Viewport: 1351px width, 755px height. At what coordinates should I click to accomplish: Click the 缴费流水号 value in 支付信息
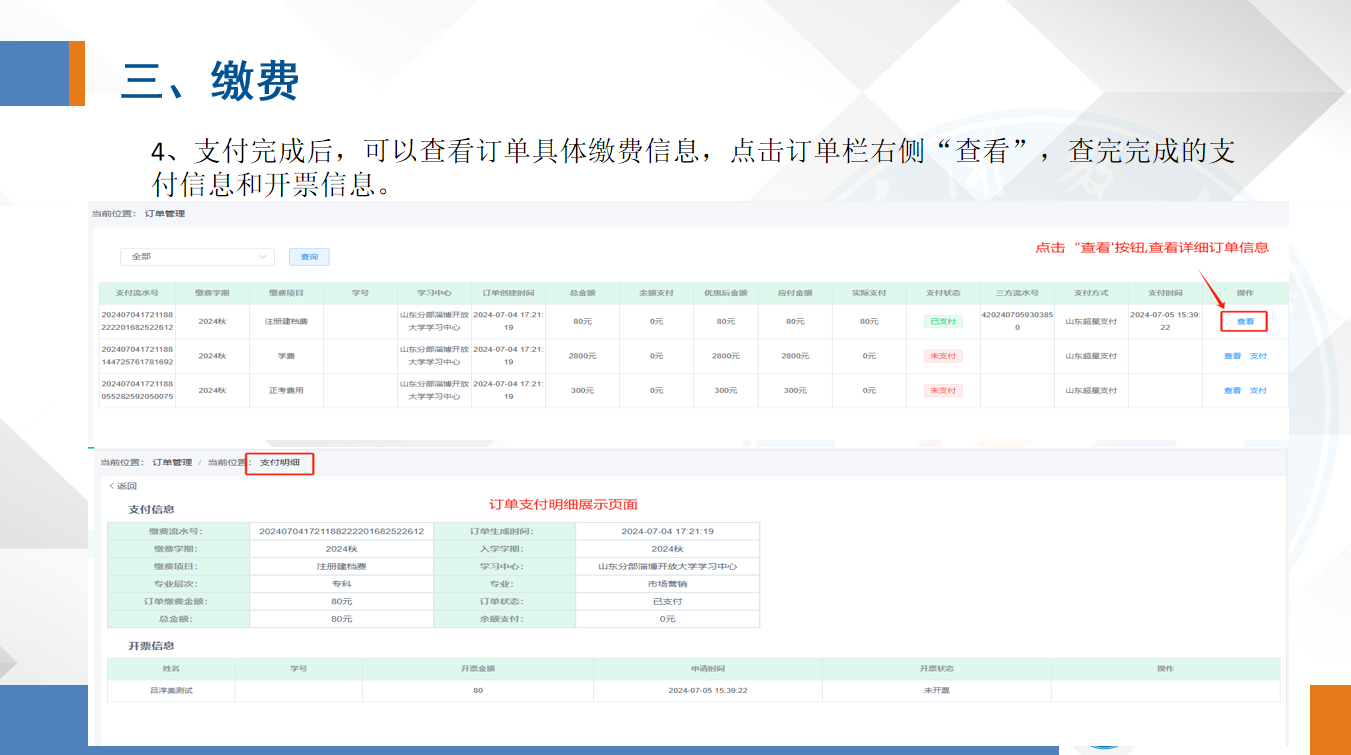click(341, 532)
